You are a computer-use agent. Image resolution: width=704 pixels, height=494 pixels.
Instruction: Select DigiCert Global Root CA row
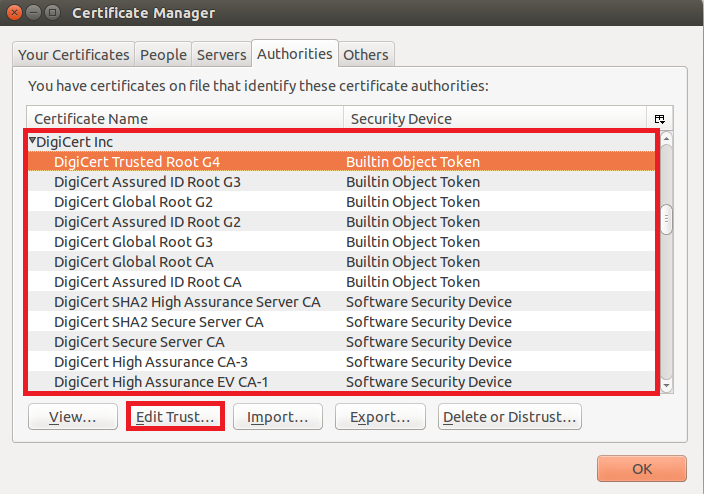(x=341, y=262)
